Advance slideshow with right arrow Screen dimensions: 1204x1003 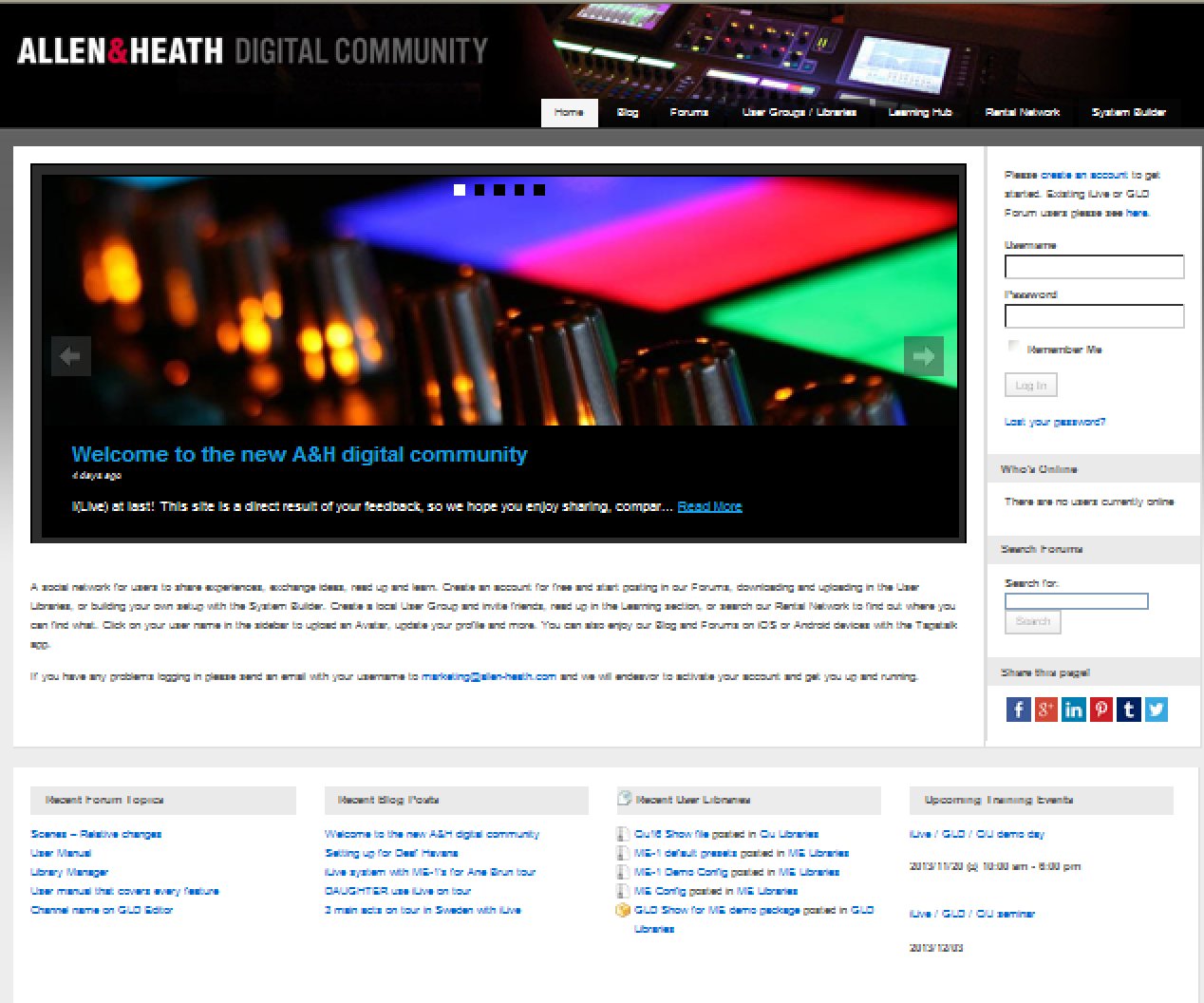pyautogui.click(x=924, y=356)
